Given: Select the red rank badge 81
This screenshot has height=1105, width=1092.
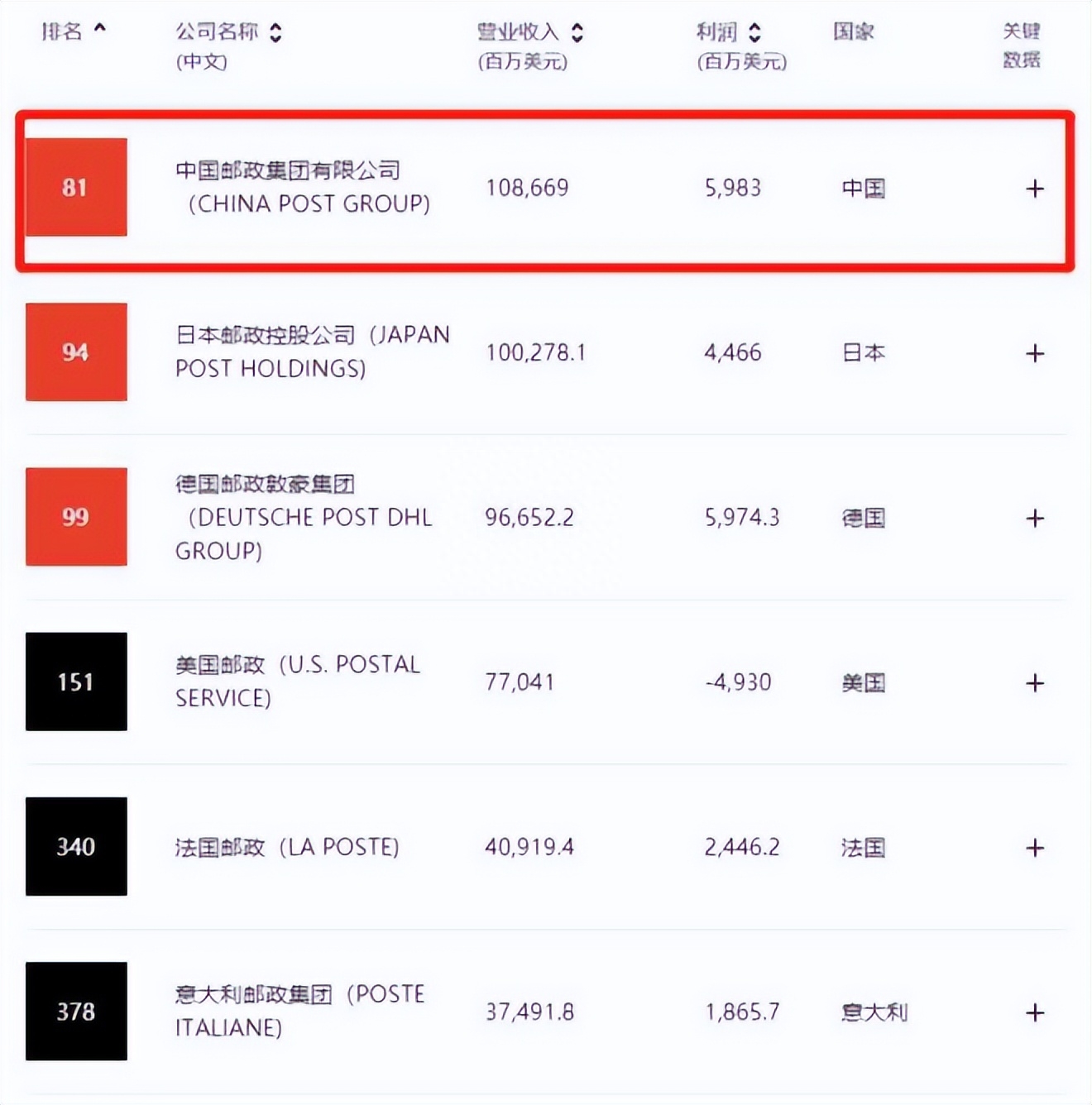Looking at the screenshot, I should tap(76, 188).
